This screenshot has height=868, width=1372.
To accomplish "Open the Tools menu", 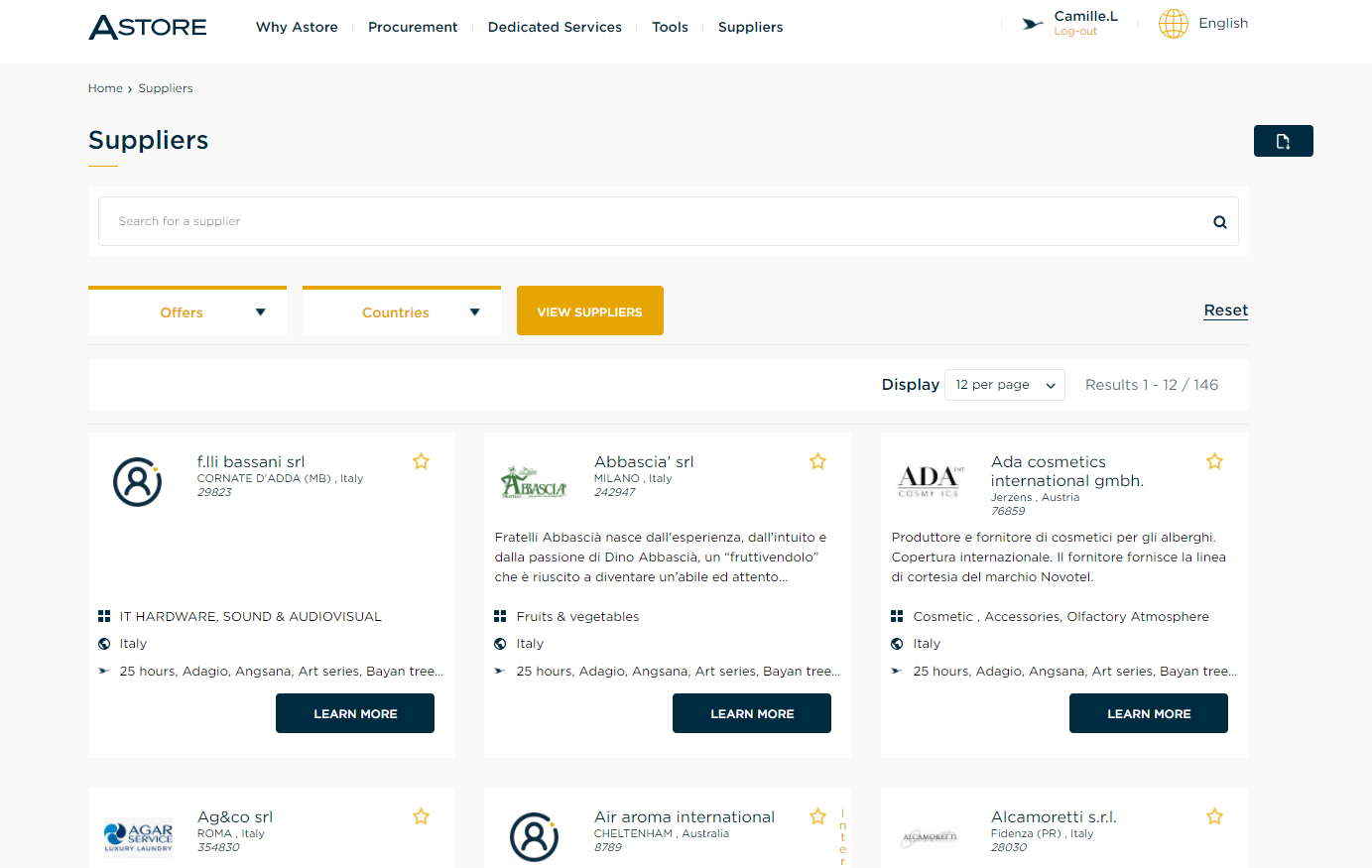I will (670, 27).
